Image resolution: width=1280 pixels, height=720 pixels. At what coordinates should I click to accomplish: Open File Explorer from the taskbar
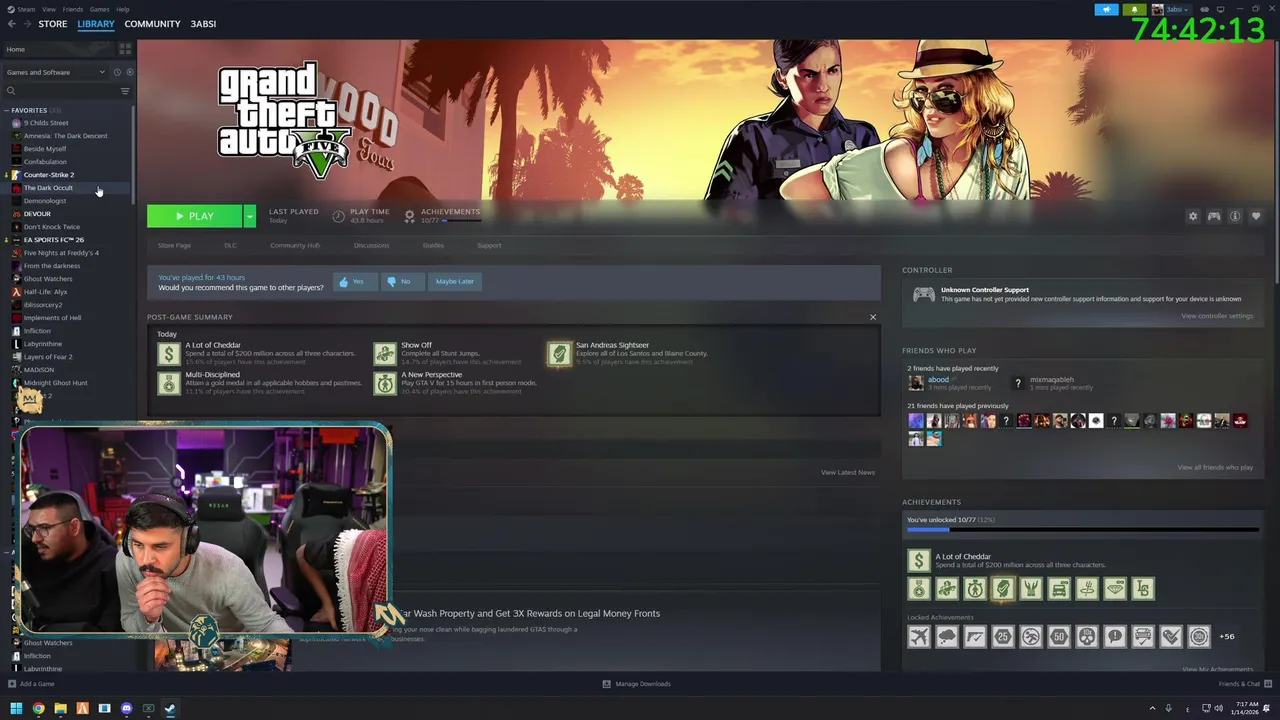tap(60, 708)
